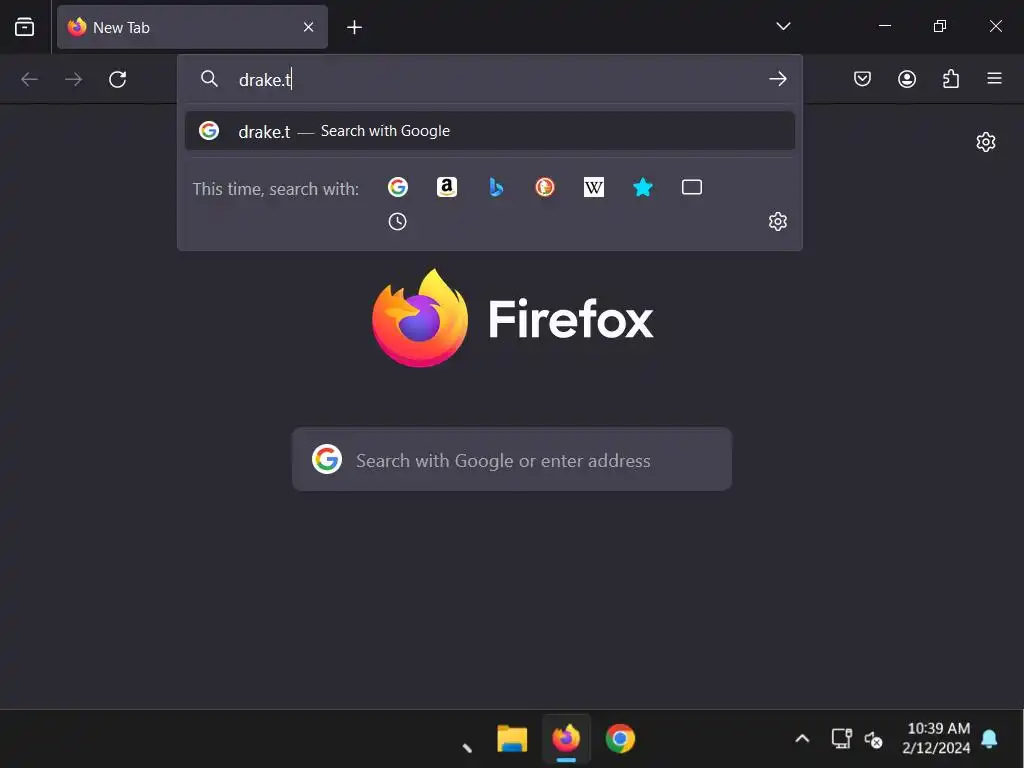Open the application hamburger menu
The width and height of the screenshot is (1024, 768).
994,79
